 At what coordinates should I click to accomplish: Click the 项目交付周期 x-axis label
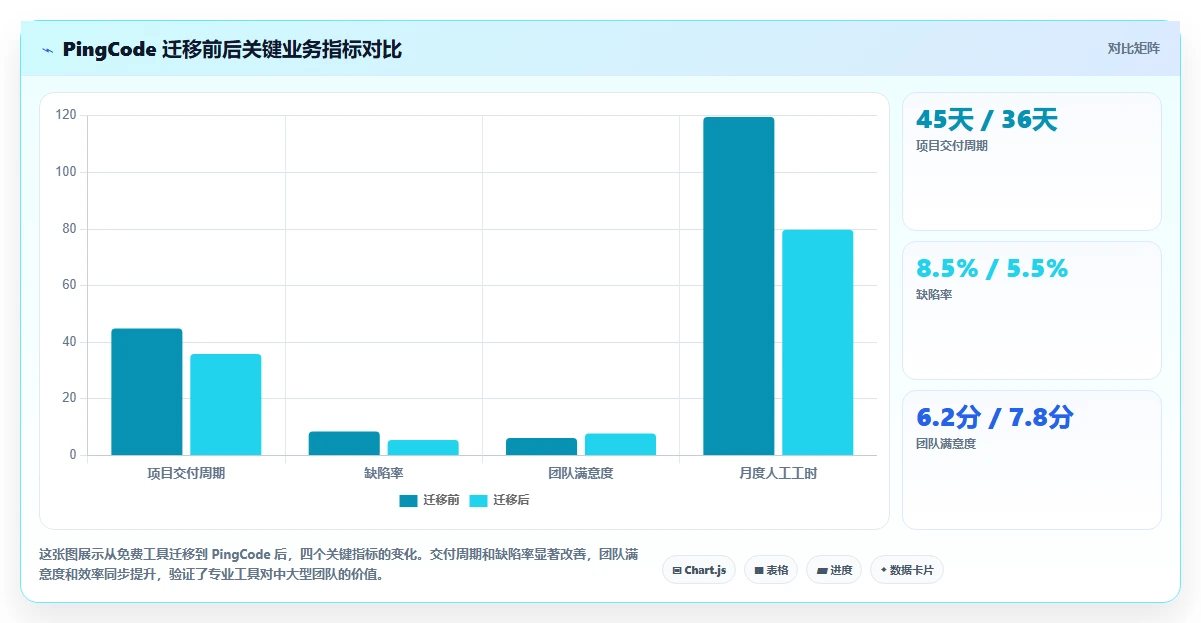[x=186, y=473]
